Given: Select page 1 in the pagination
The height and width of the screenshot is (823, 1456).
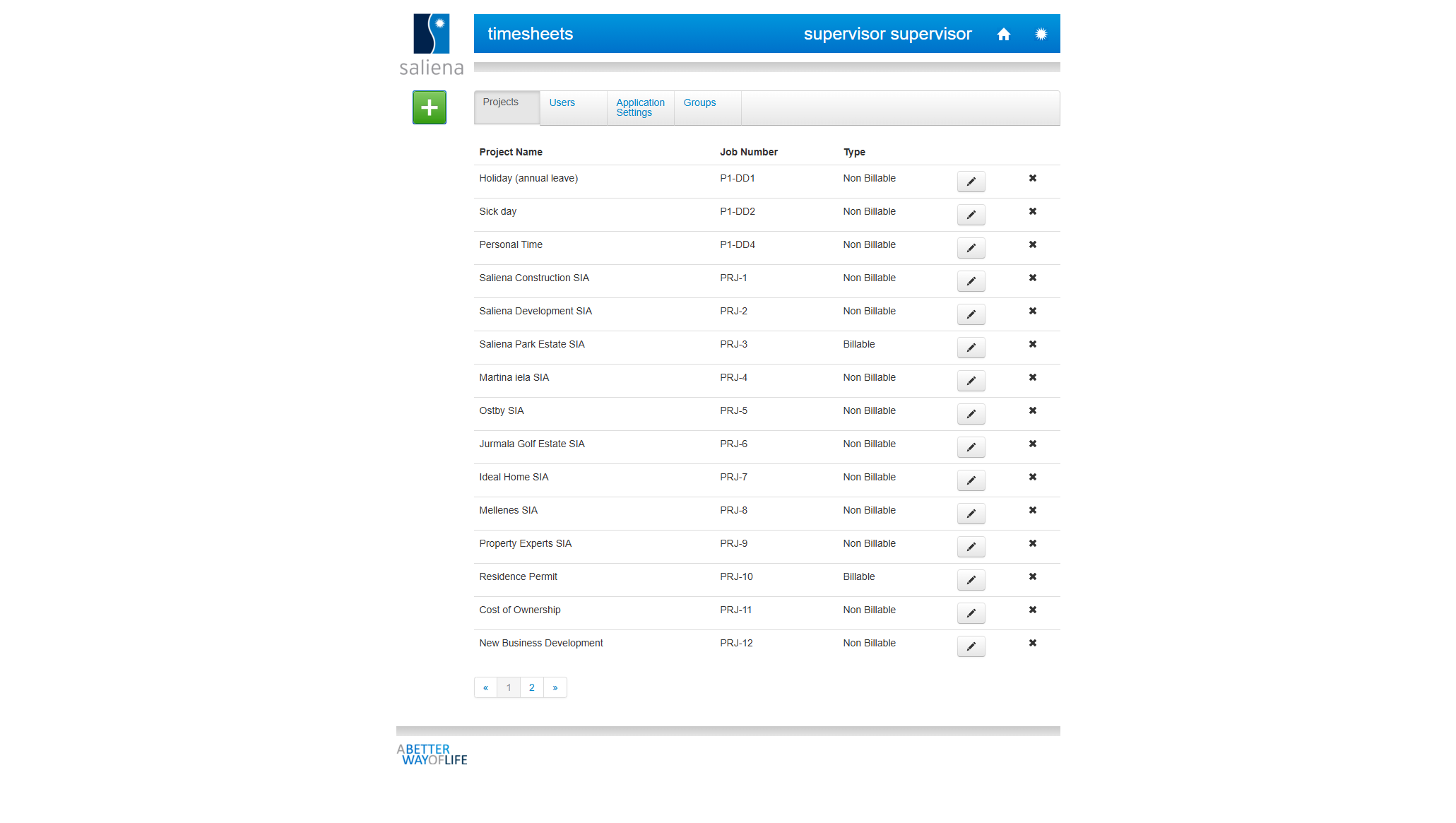Looking at the screenshot, I should (x=508, y=687).
